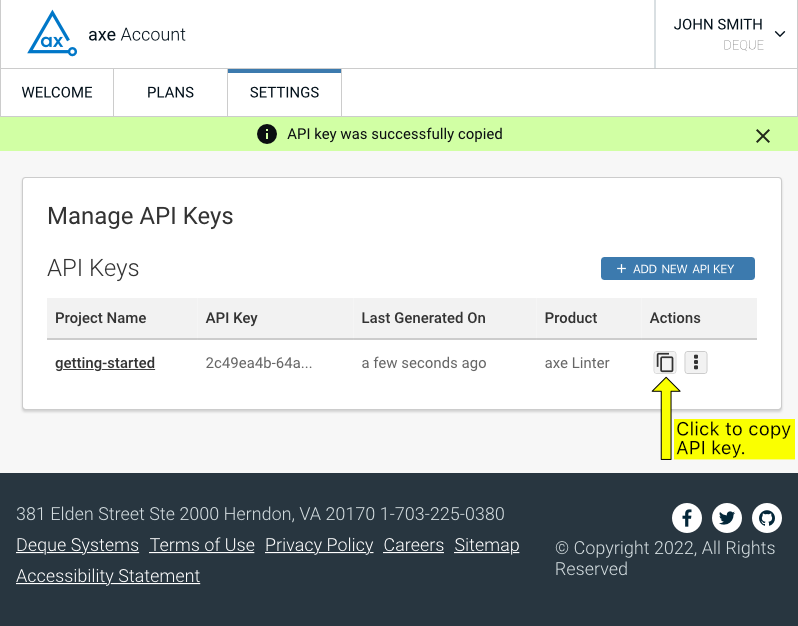Switch to the Plans tab
This screenshot has height=626, width=798.
click(x=170, y=92)
